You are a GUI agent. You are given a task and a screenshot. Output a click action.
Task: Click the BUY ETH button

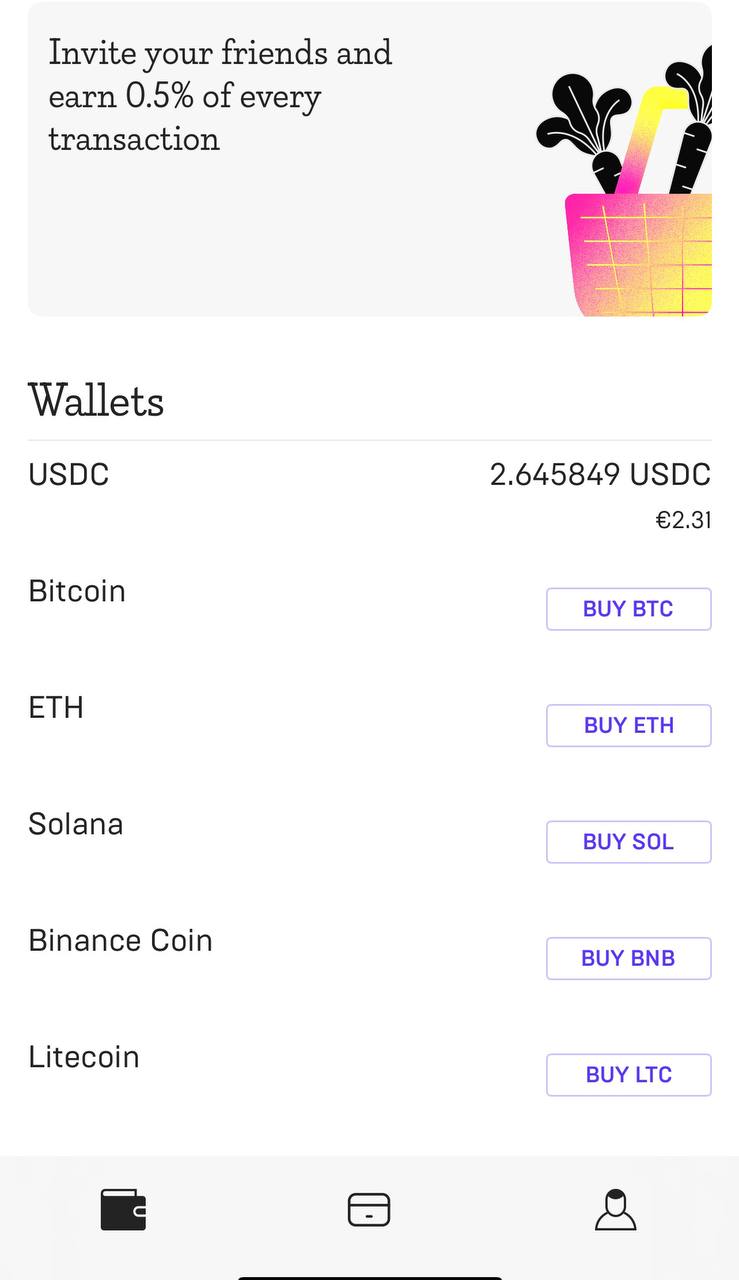tap(628, 725)
